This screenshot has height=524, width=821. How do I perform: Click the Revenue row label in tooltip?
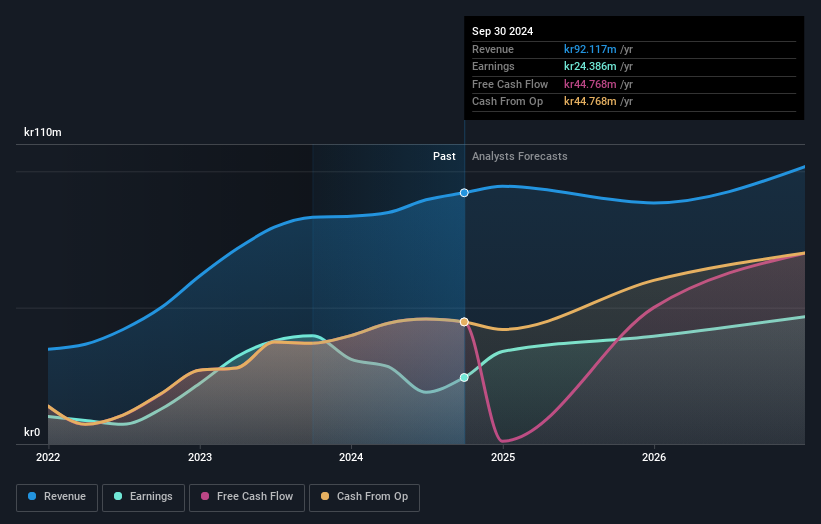(493, 49)
